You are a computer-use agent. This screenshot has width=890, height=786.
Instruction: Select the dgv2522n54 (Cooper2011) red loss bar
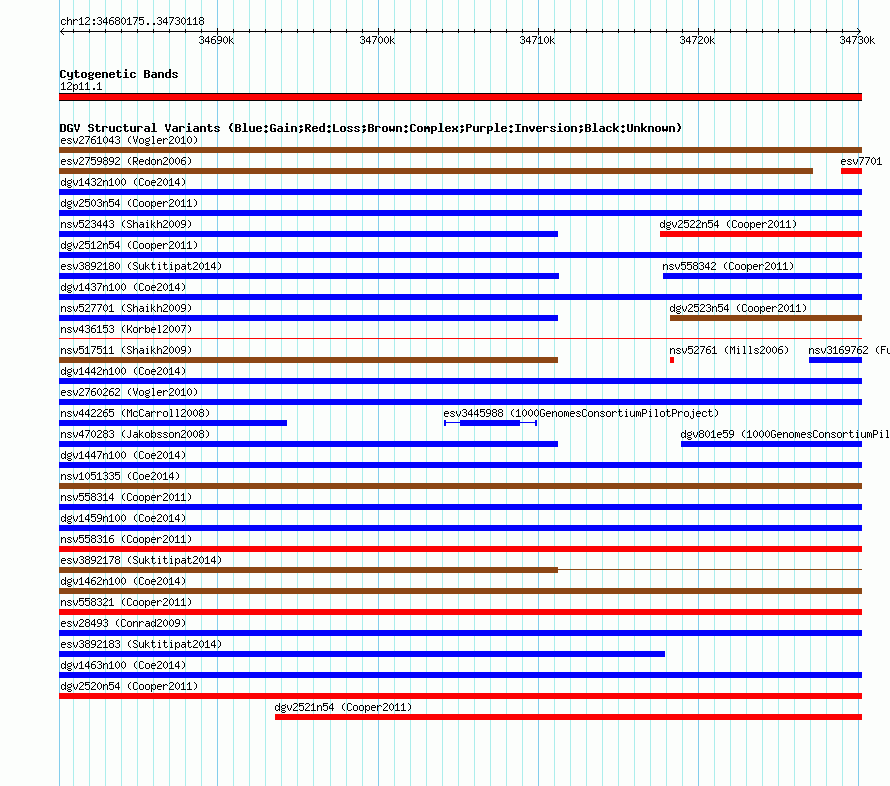point(761,234)
